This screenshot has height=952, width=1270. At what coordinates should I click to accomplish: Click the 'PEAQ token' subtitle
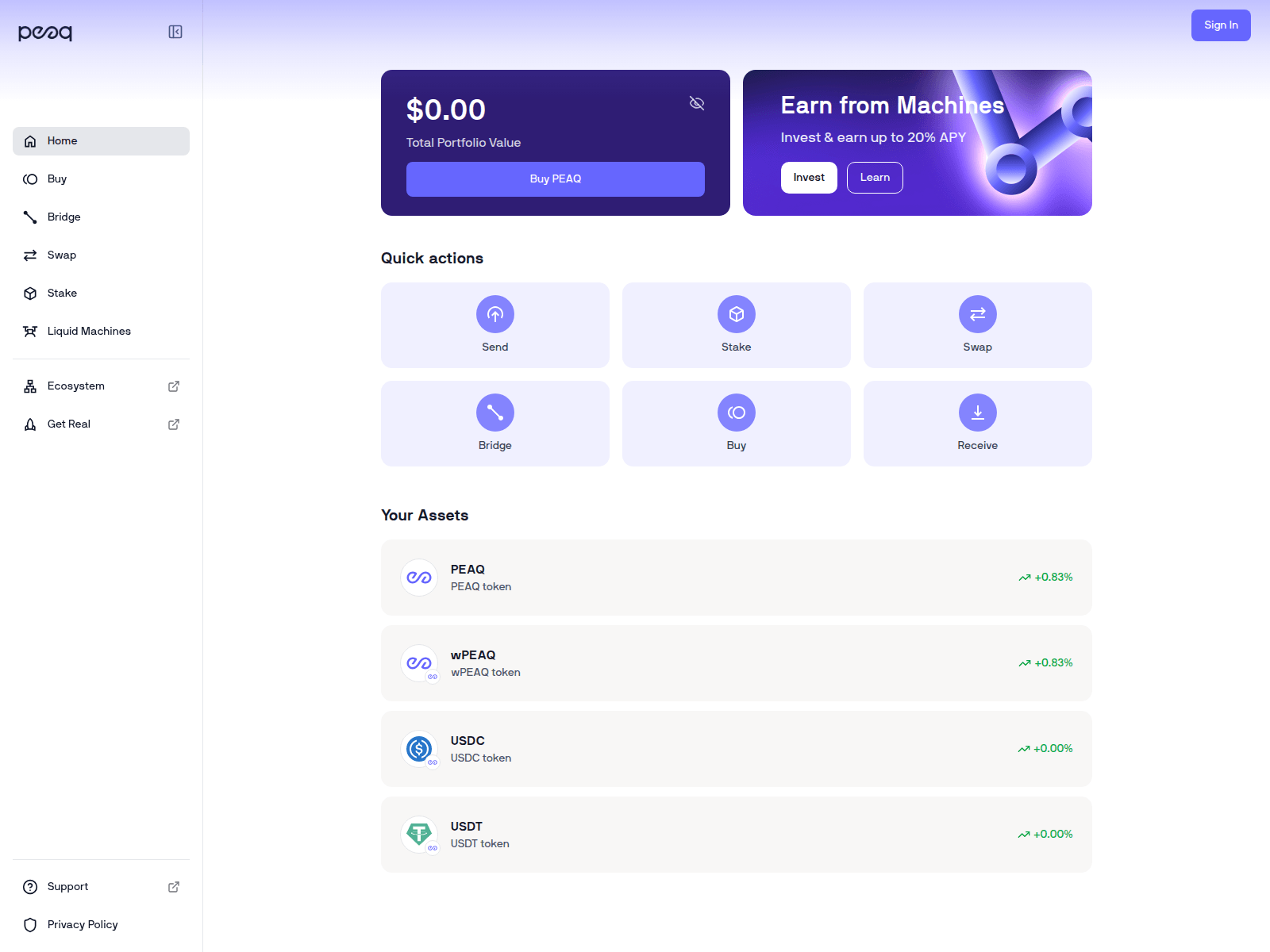click(481, 587)
